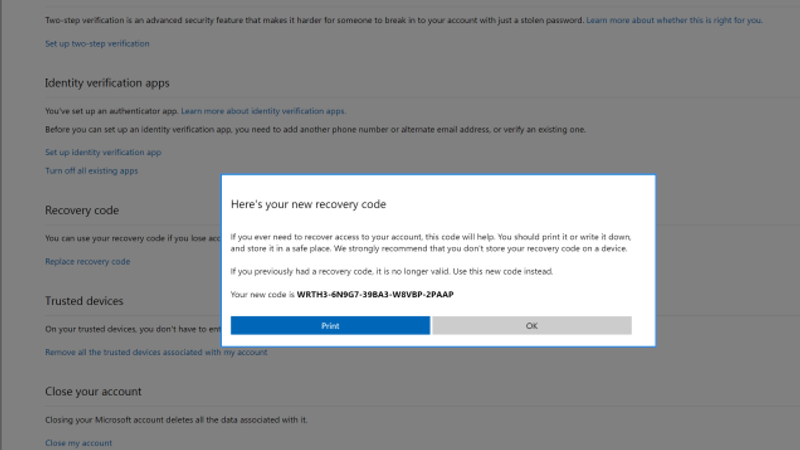Click 'Set up identity verification app' link

[x=103, y=152]
